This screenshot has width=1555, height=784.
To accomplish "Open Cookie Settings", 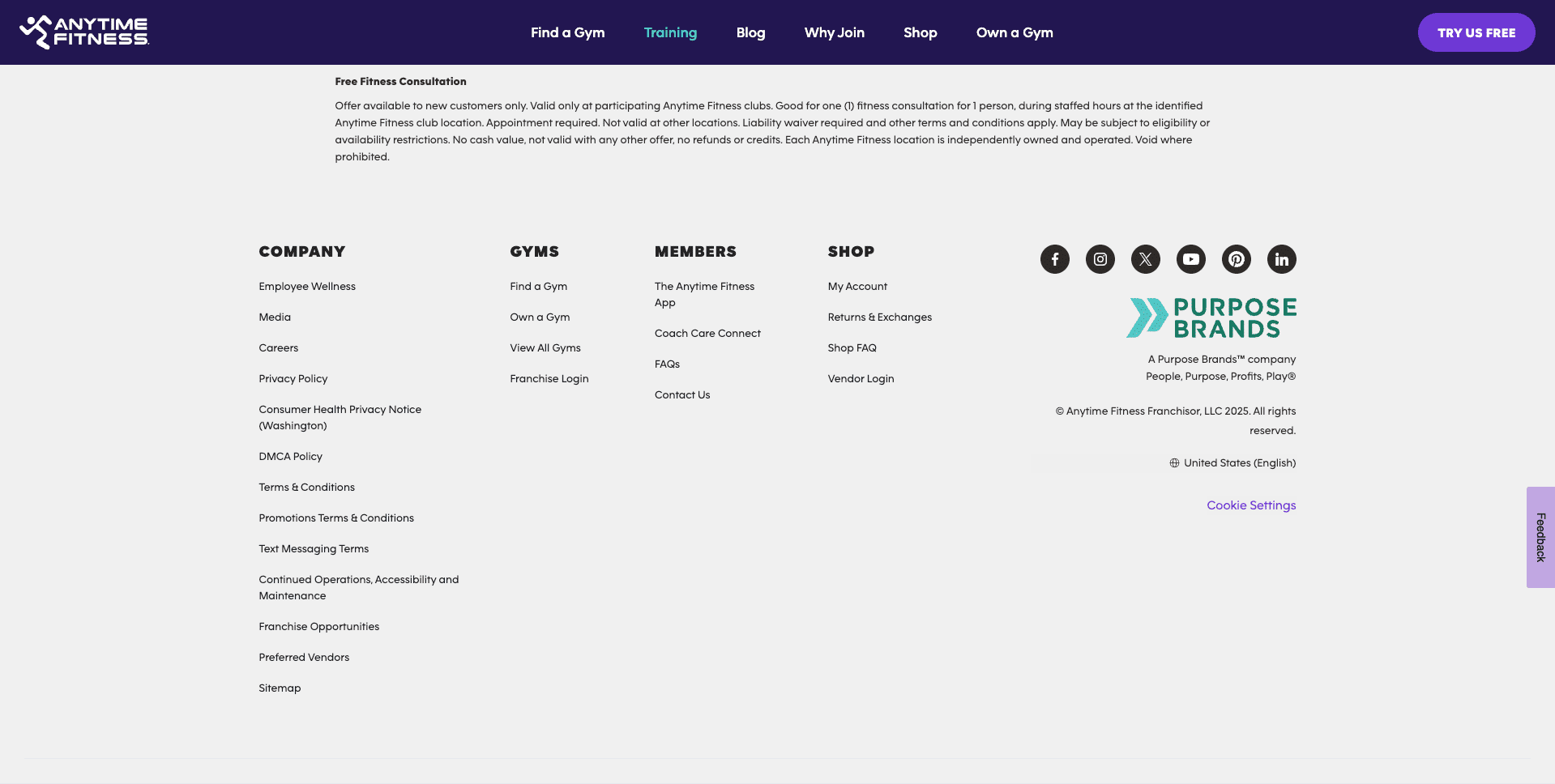I will click(x=1250, y=505).
